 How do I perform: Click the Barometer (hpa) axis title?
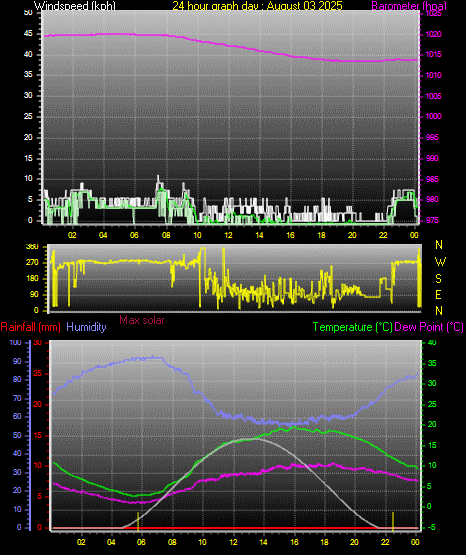409,6
